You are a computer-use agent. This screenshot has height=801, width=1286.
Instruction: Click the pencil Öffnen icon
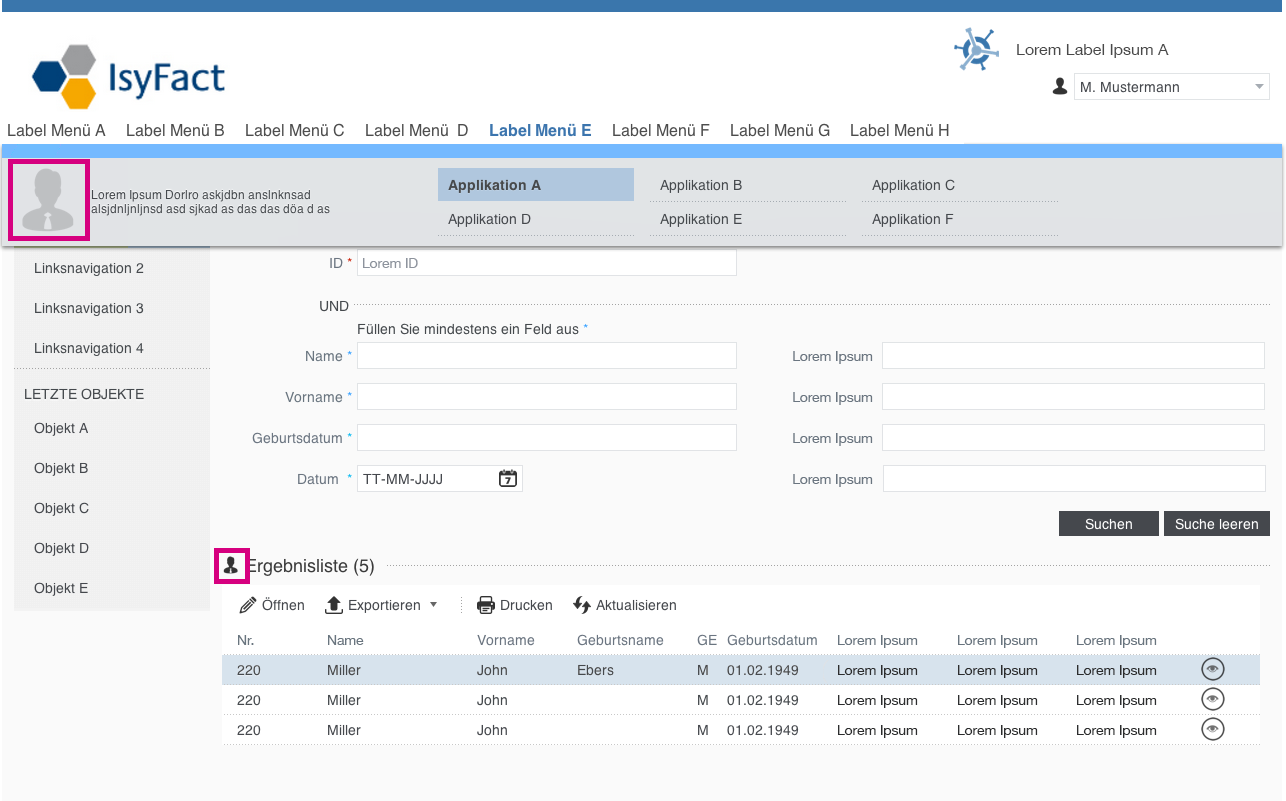click(248, 605)
